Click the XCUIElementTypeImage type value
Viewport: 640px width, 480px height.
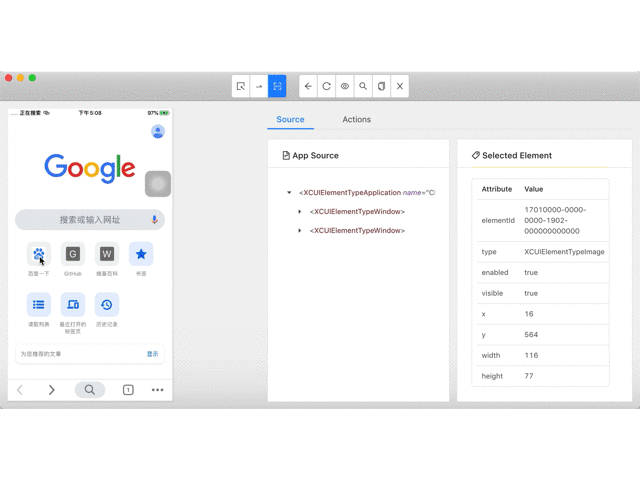point(564,252)
